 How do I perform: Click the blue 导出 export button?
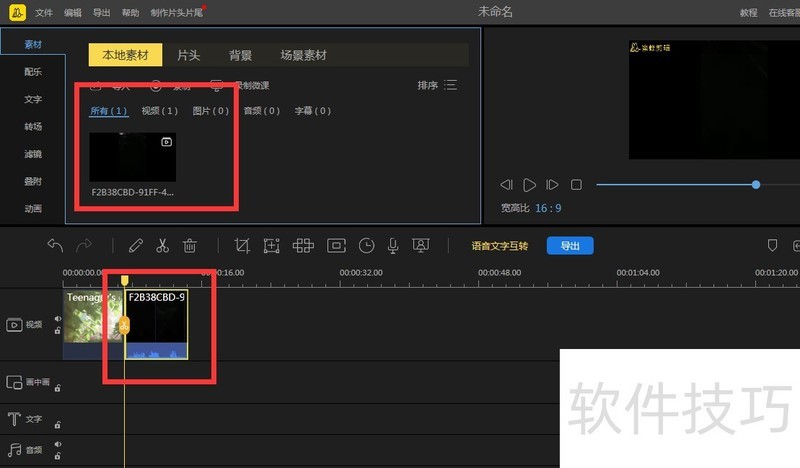[569, 246]
